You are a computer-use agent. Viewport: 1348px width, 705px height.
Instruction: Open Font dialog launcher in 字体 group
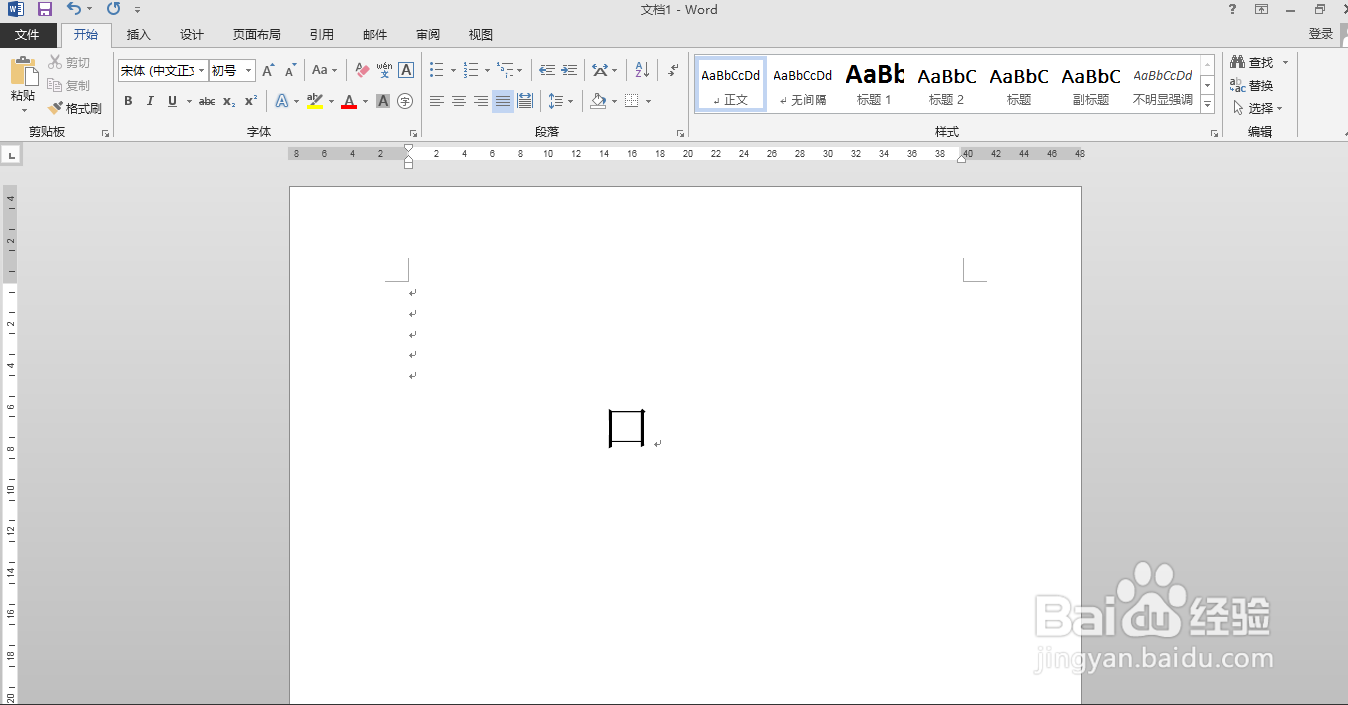[x=413, y=133]
